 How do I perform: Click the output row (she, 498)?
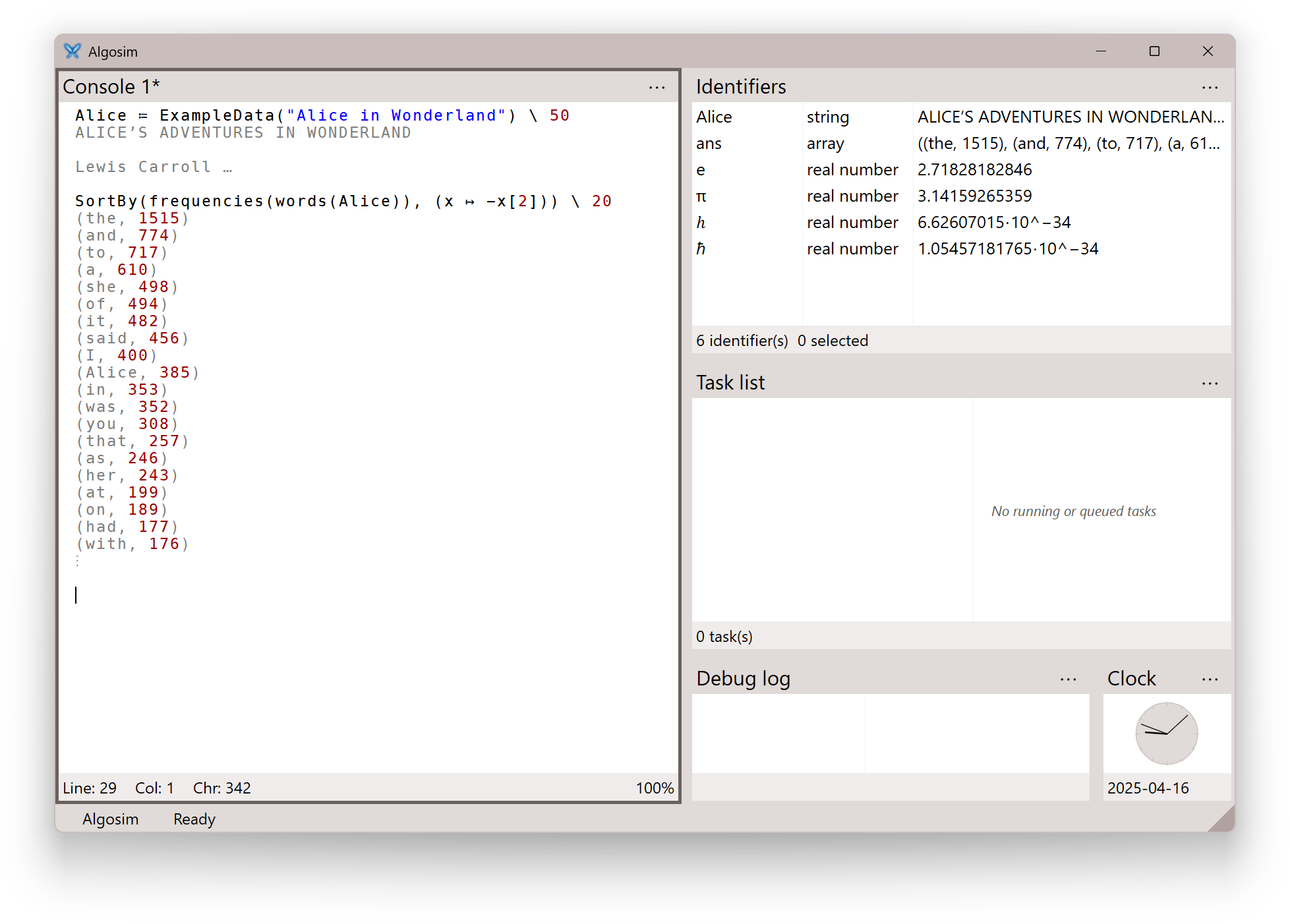127,287
